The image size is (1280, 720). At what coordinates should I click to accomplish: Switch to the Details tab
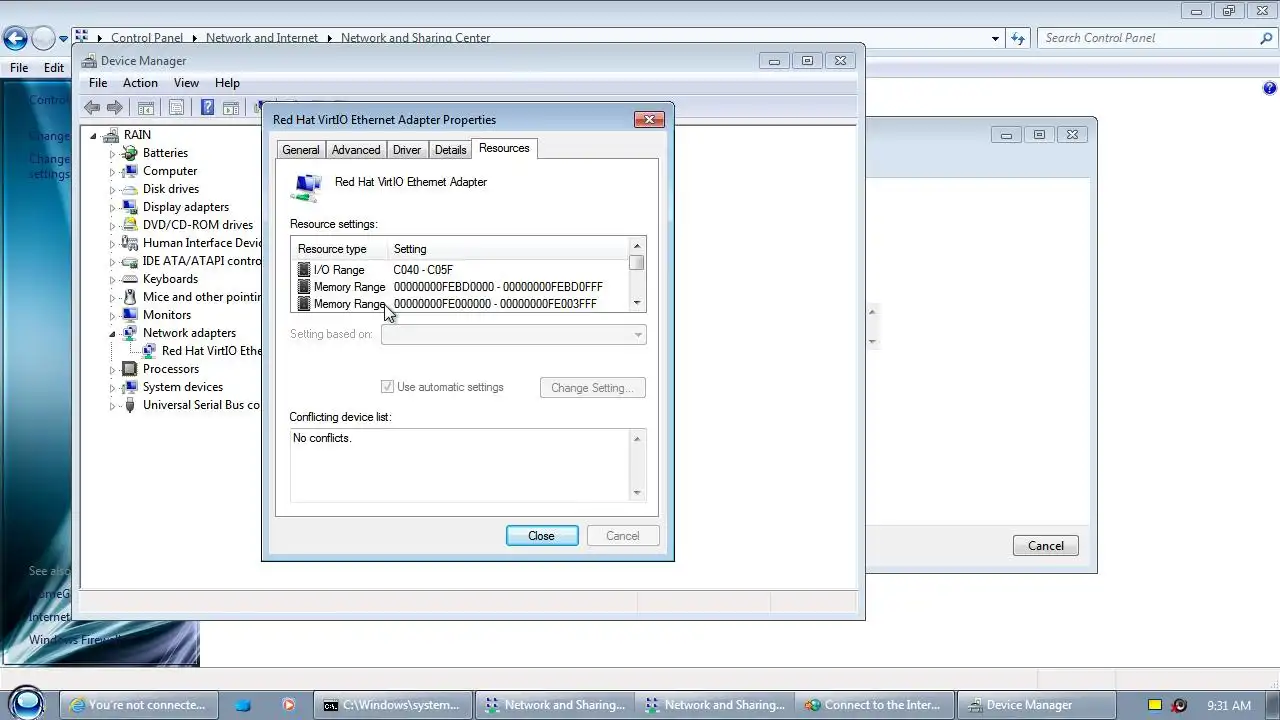(451, 150)
